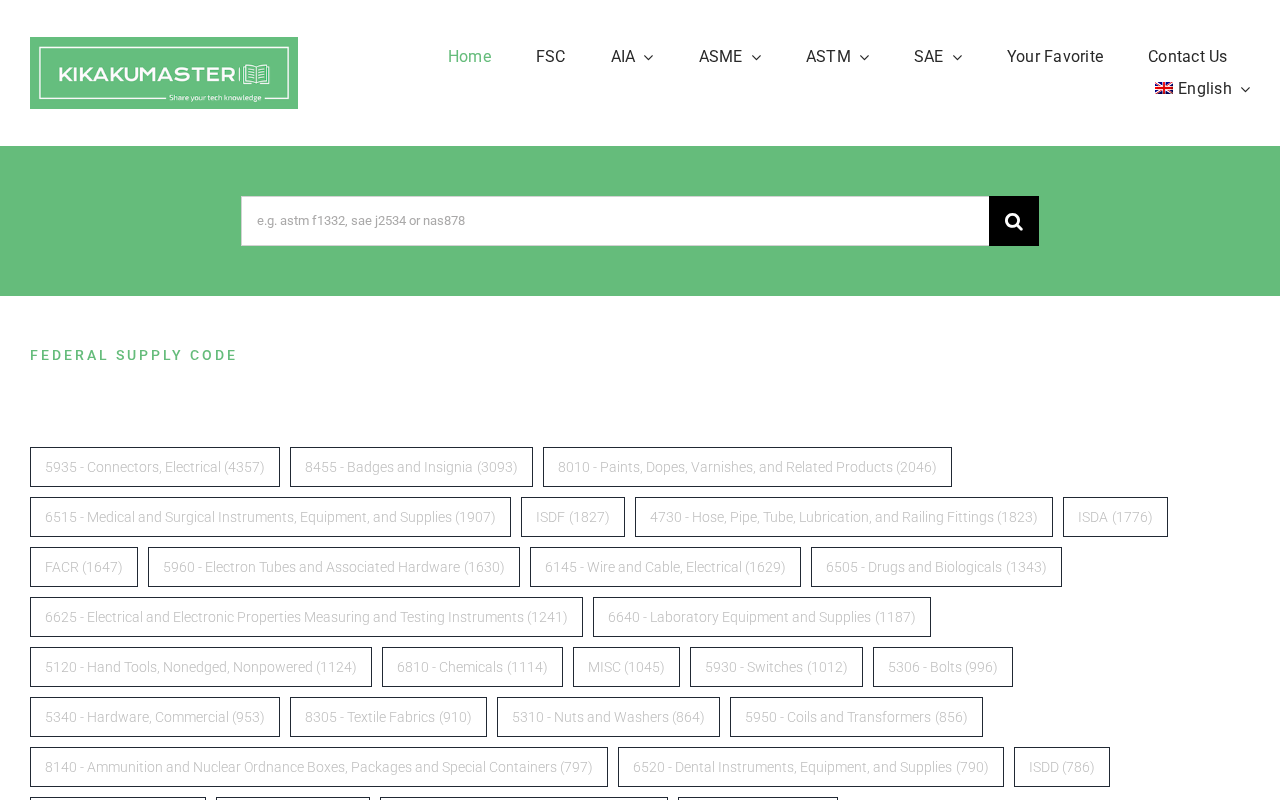
Task: Expand the AIA menu chevron
Action: (x=648, y=57)
